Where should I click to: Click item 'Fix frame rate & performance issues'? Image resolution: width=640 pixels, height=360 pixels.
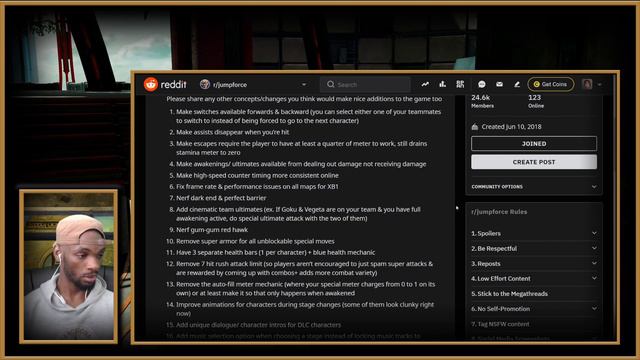(257, 187)
